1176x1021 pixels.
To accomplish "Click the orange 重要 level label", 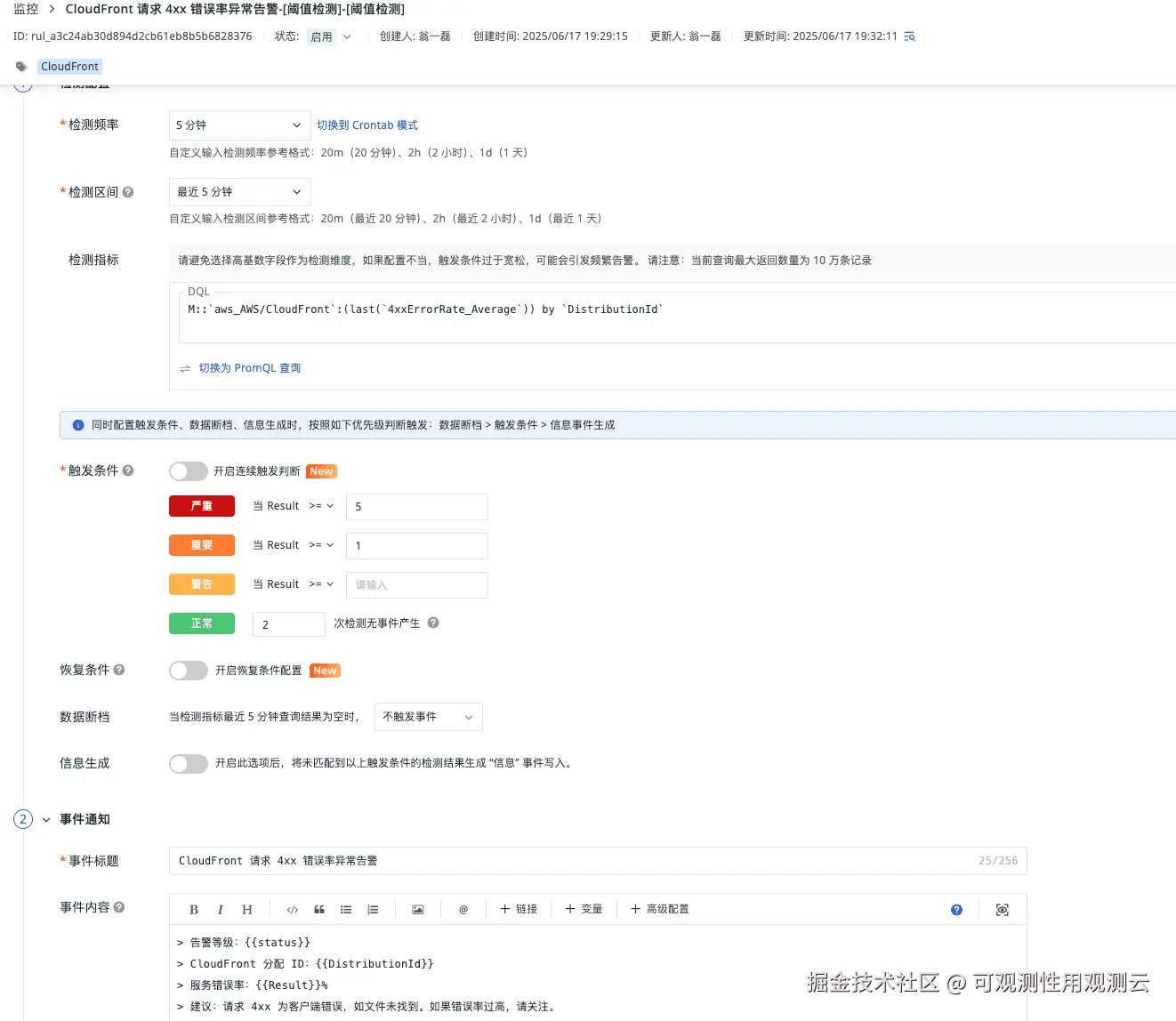I will pos(202,545).
